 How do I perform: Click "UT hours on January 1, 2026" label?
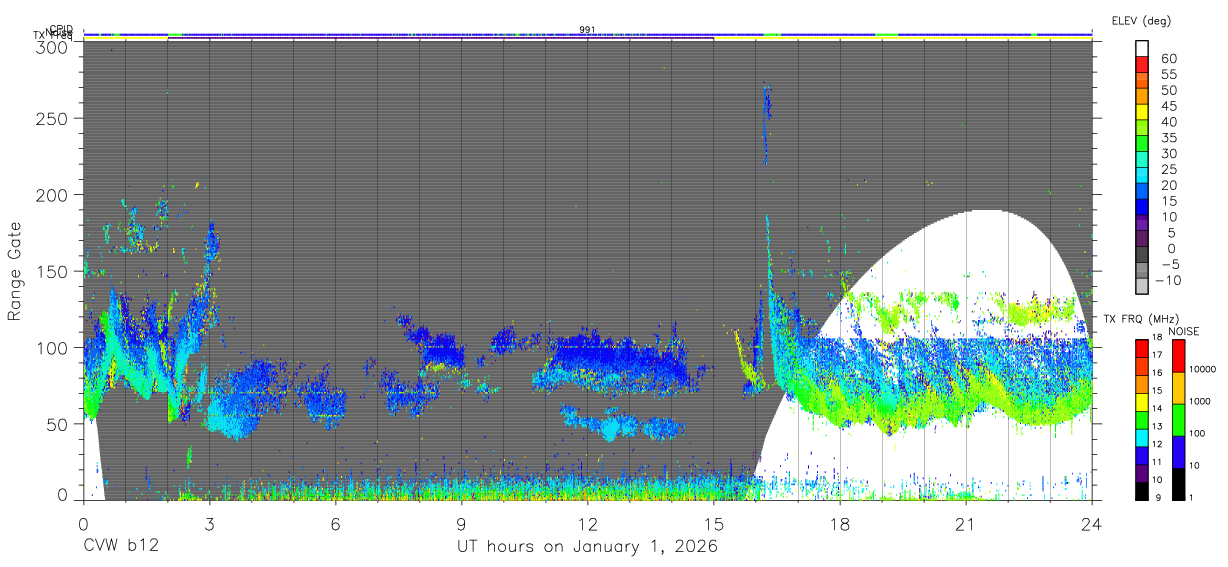coord(587,547)
